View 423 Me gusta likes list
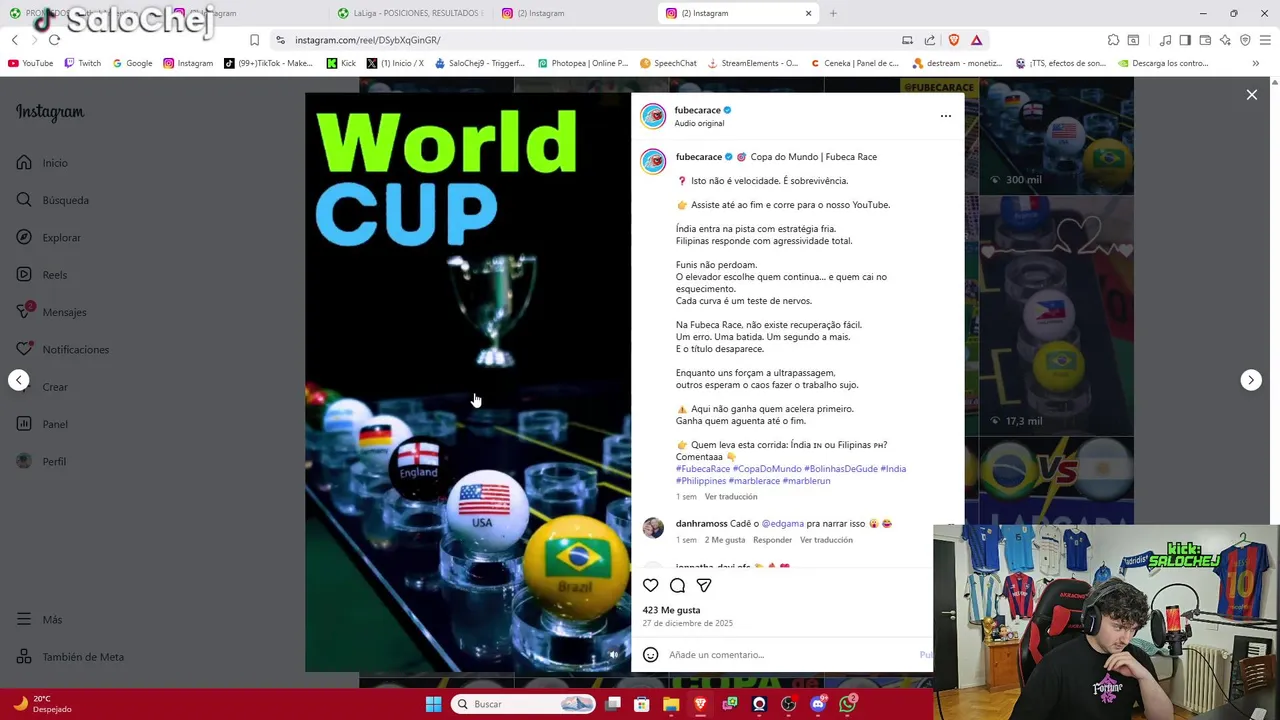1280x720 pixels. point(671,610)
